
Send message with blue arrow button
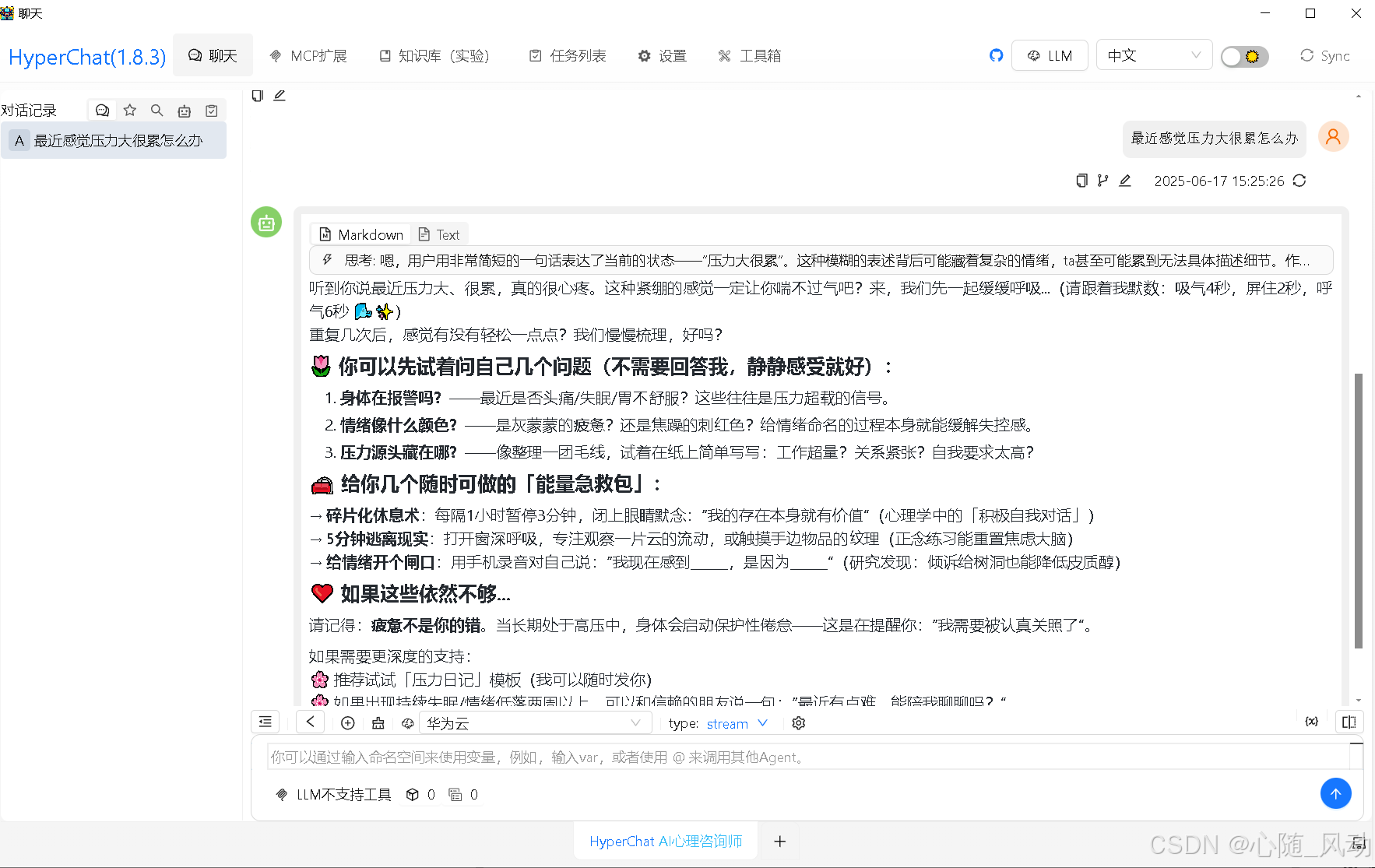[x=1336, y=793]
